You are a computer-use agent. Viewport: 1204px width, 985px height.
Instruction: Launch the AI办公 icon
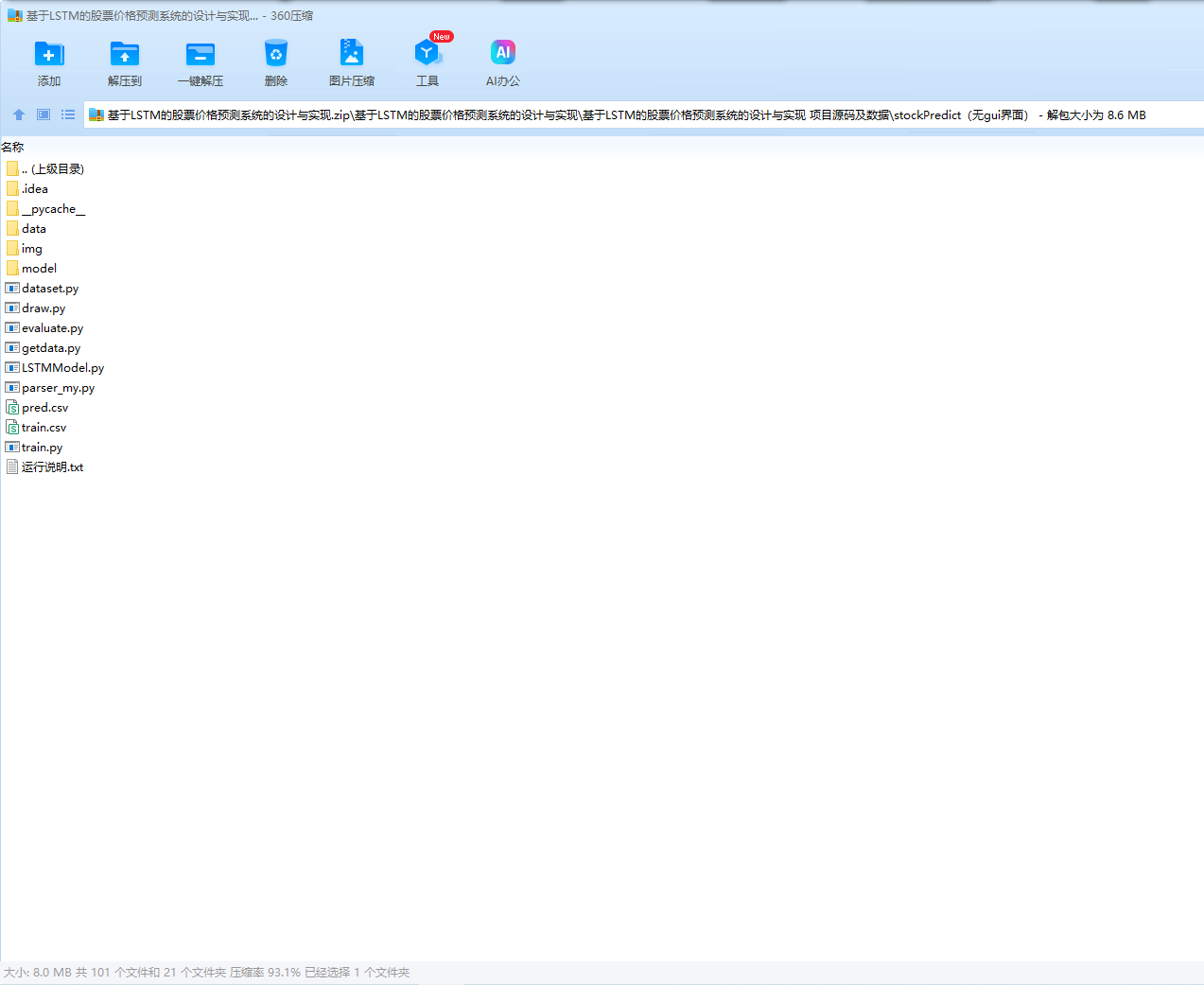coord(503,53)
